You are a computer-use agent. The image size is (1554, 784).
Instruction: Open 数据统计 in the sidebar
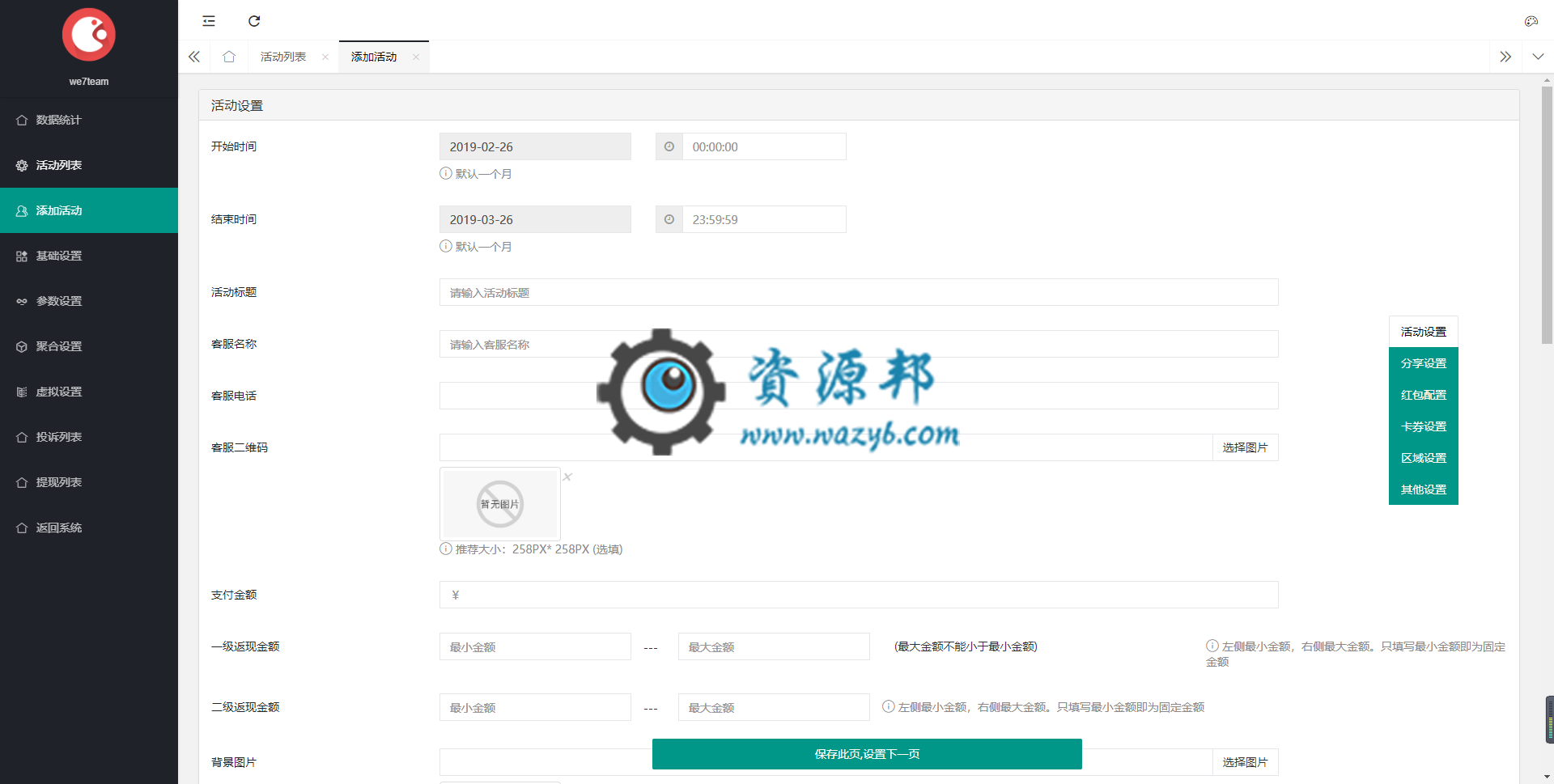point(89,120)
